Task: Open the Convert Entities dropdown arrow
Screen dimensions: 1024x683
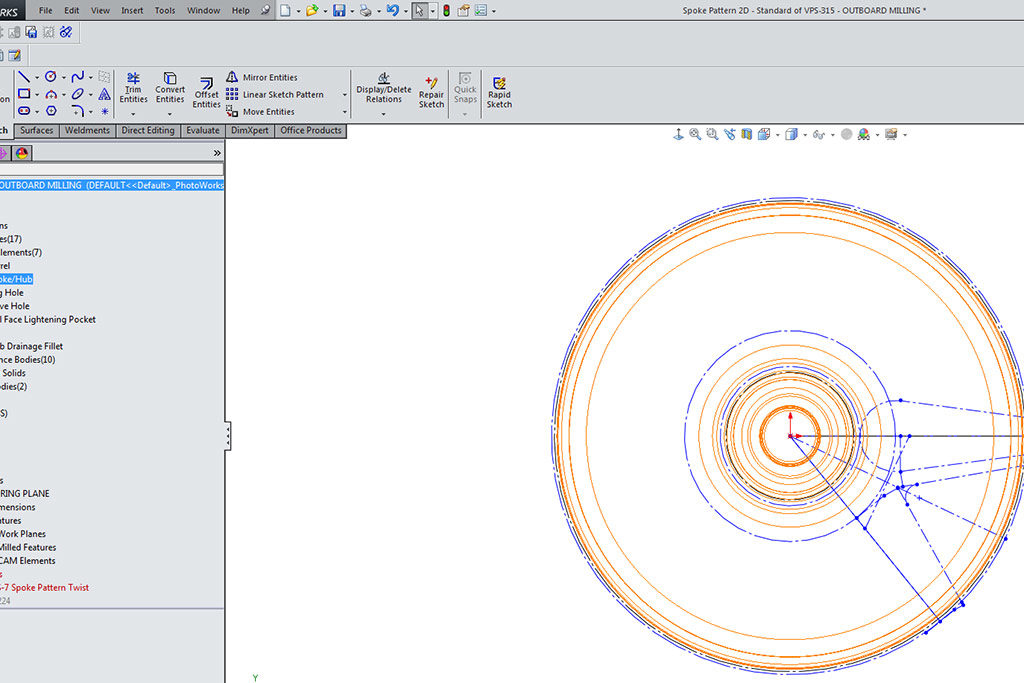Action: pos(170,114)
